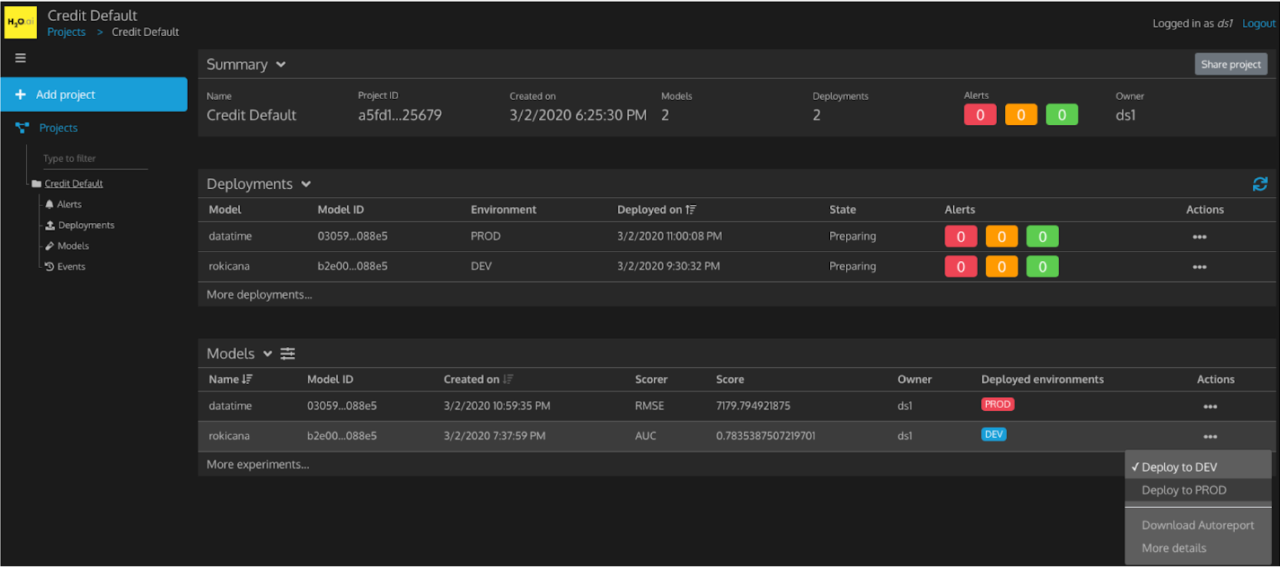
Task: Click the refresh deployments icon
Action: coord(1259,184)
